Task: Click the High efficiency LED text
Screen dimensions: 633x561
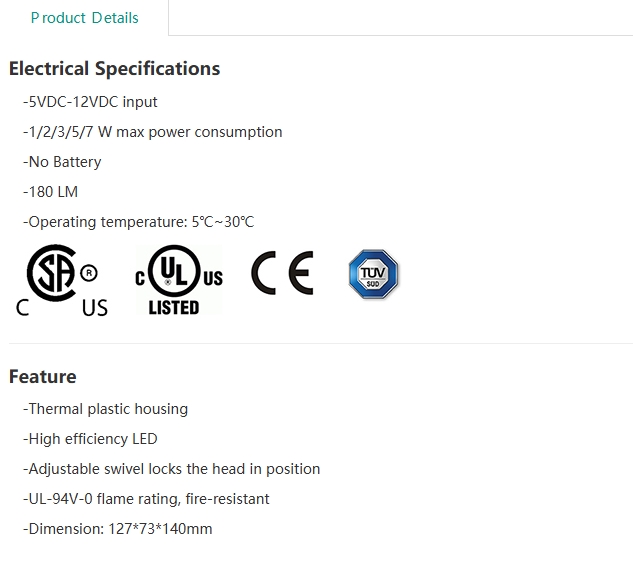Action: point(90,439)
